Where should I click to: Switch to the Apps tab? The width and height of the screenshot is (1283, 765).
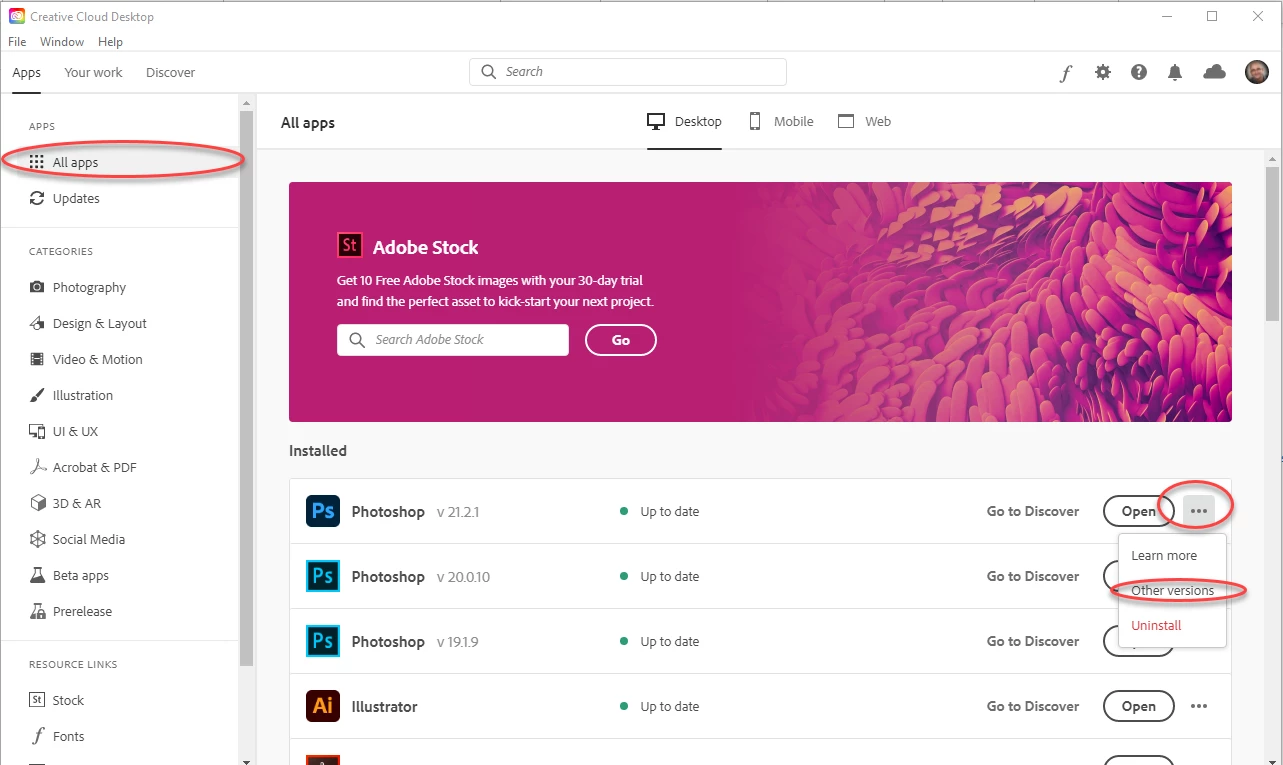(27, 72)
